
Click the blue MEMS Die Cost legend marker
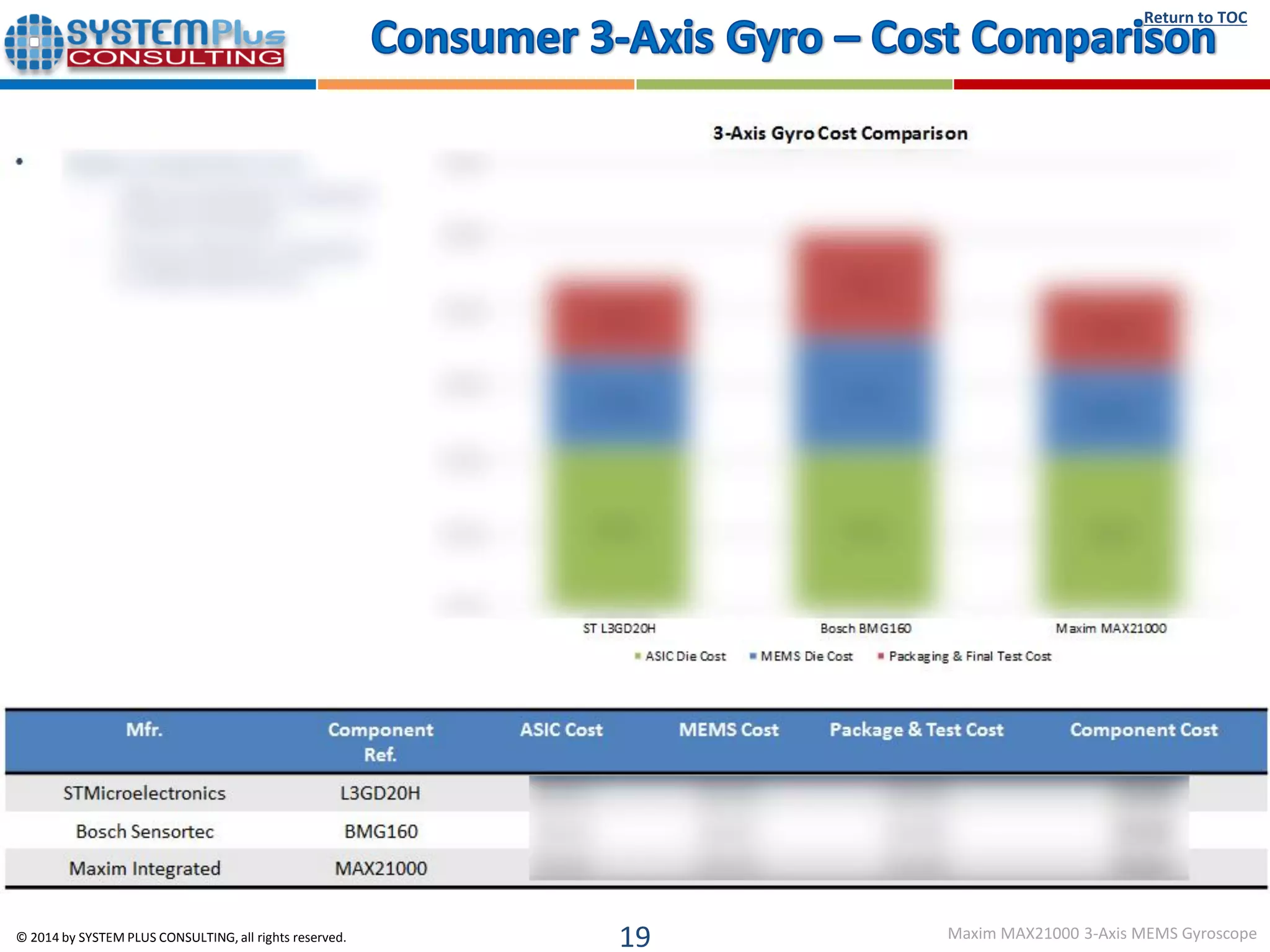tap(753, 656)
